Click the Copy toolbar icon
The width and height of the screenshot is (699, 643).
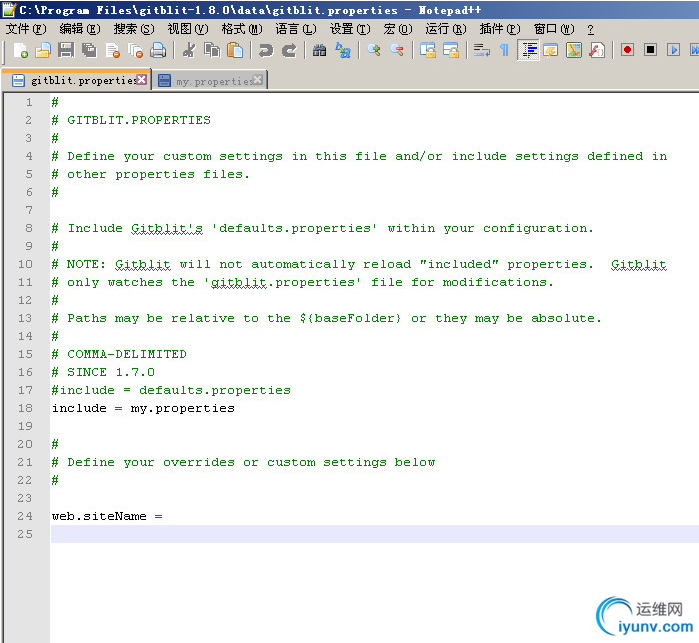click(212, 50)
